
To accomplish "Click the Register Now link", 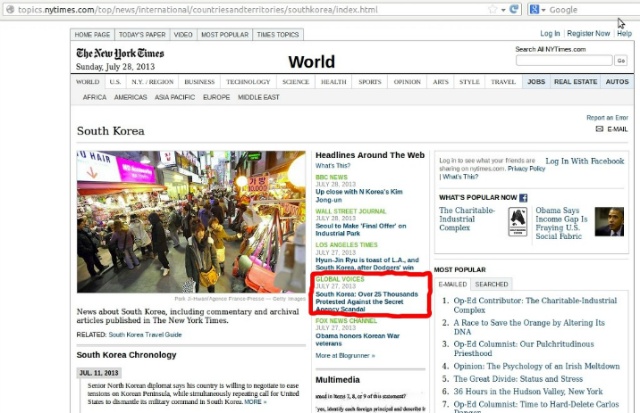I will pyautogui.click(x=588, y=33).
